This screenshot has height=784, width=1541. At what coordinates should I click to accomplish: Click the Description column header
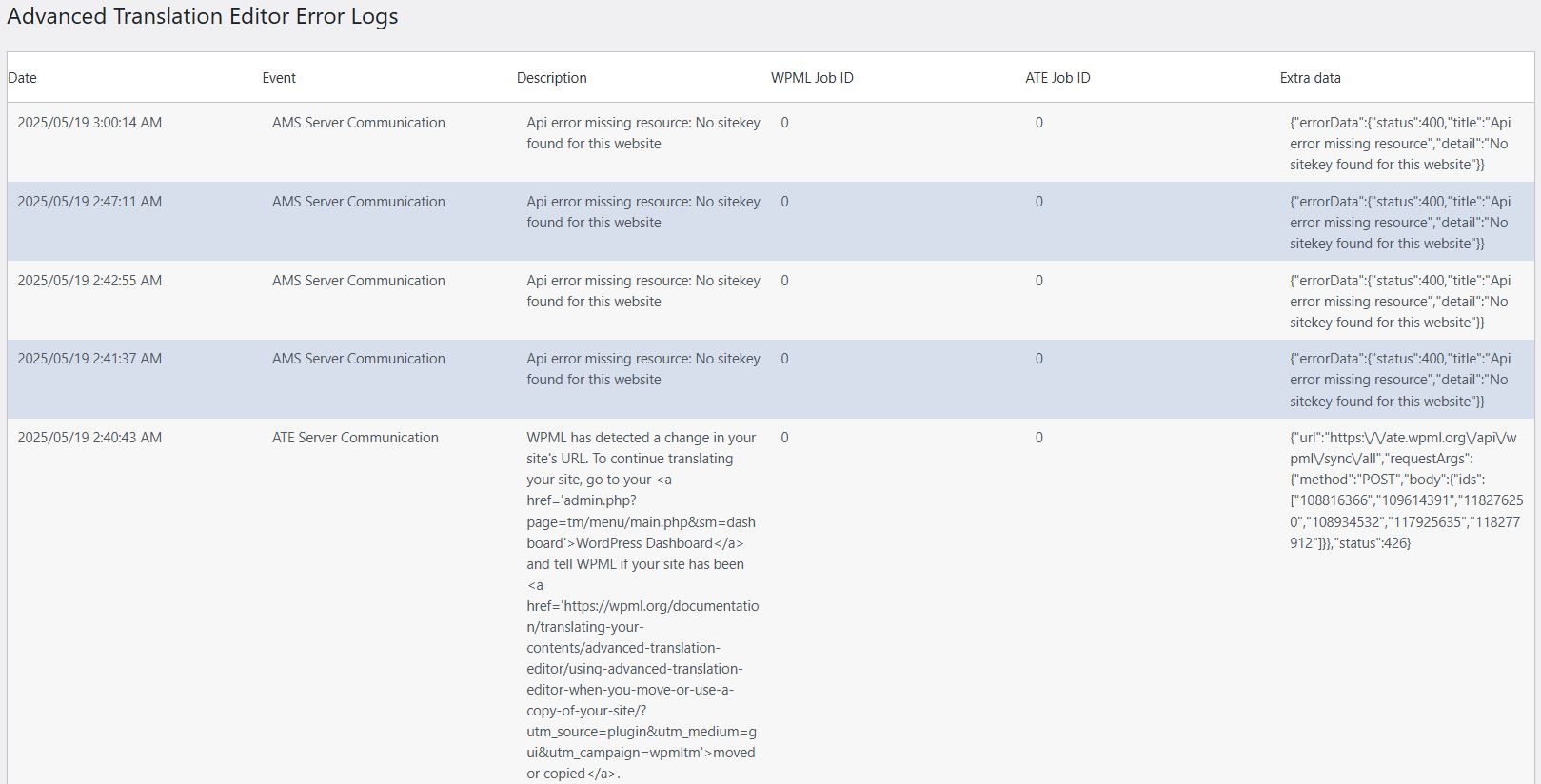[551, 78]
